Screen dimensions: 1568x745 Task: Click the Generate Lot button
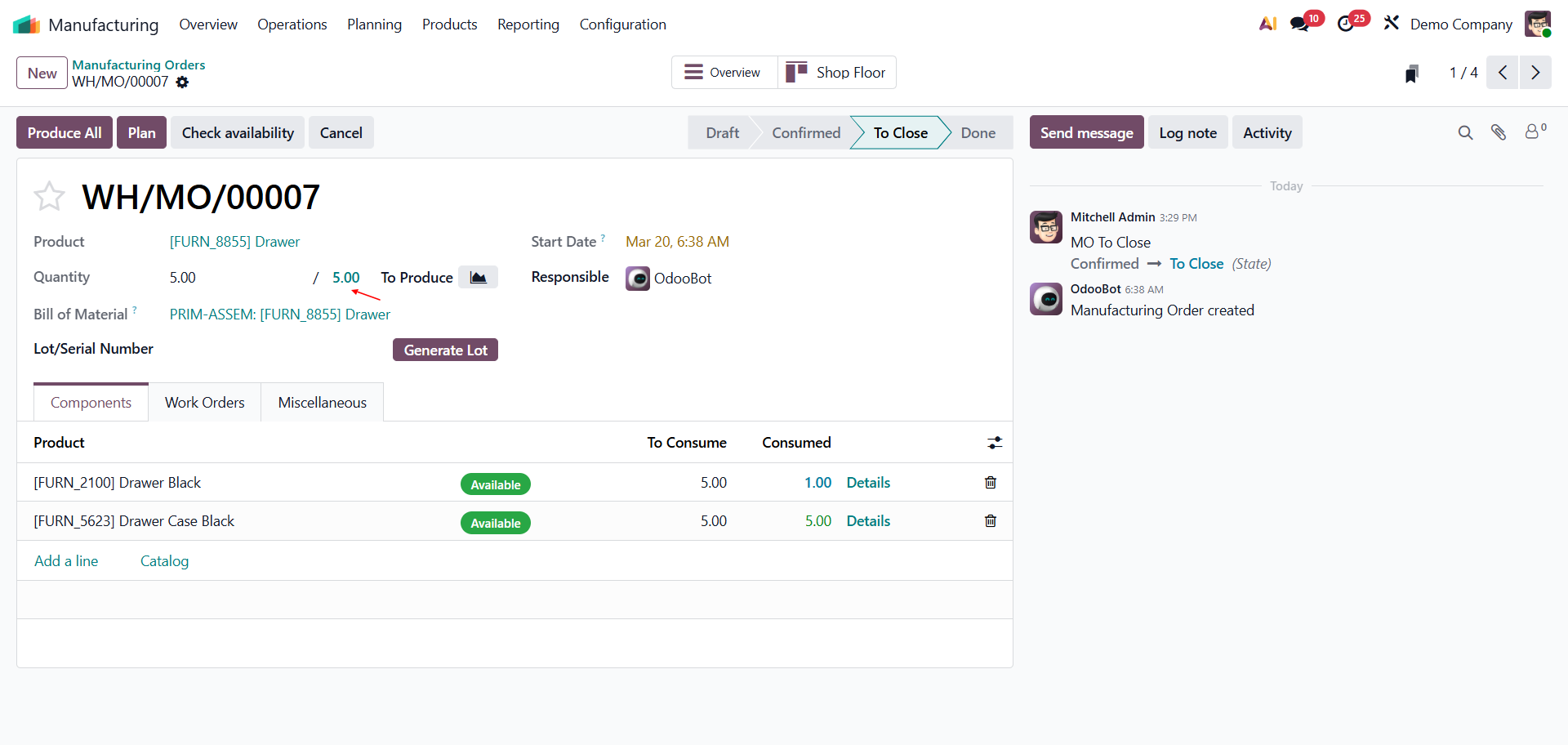pyautogui.click(x=445, y=350)
